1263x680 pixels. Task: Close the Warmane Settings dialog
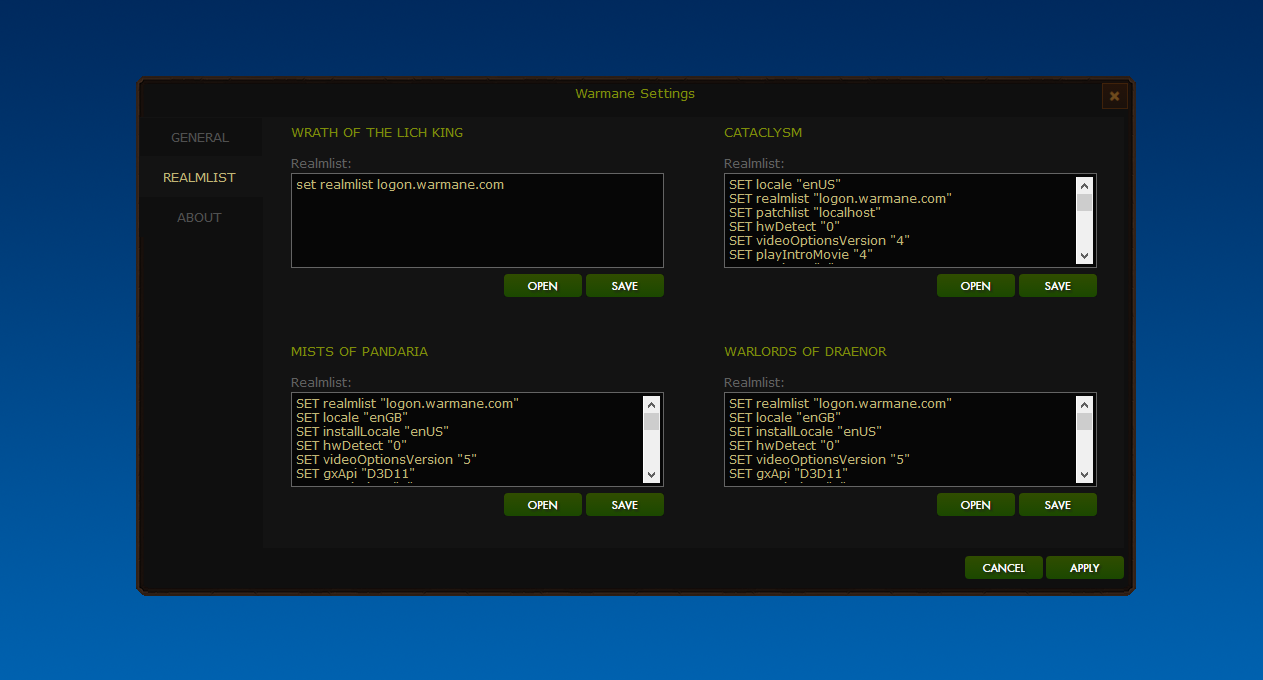1114,96
